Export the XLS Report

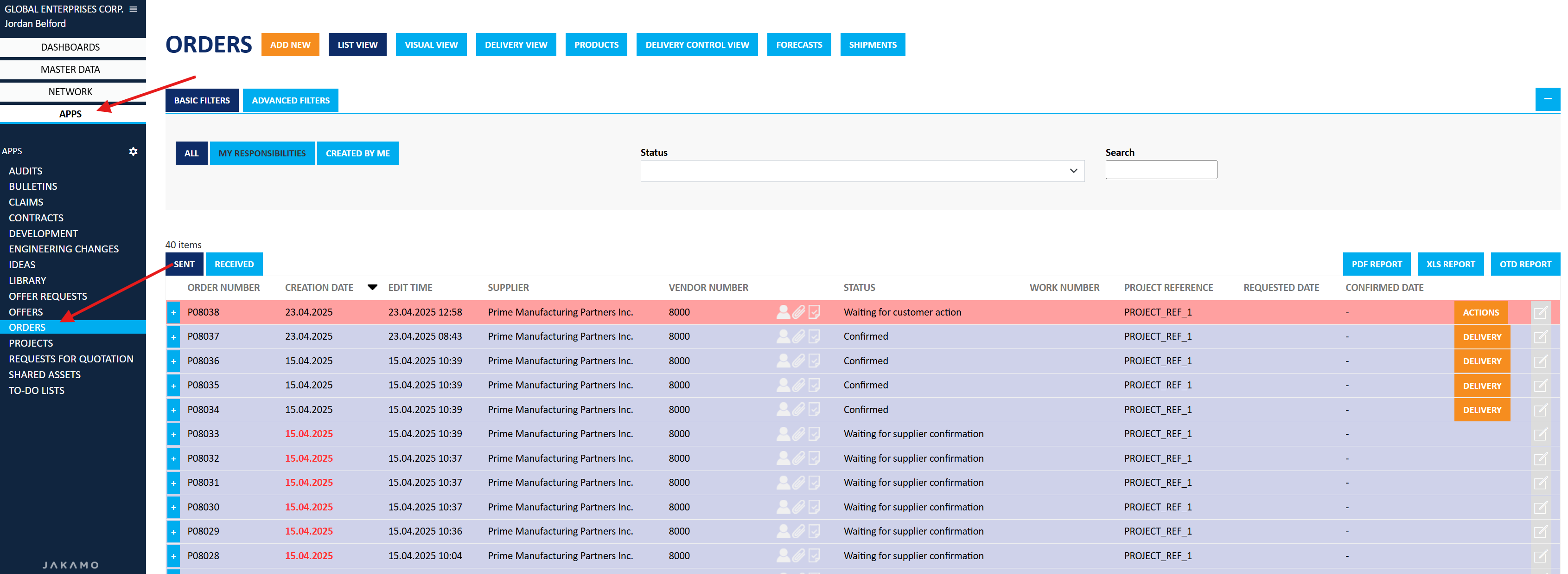(x=1450, y=264)
